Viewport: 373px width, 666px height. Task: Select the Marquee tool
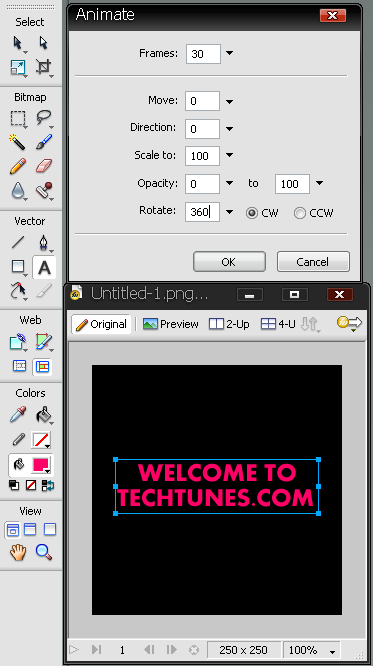click(x=17, y=118)
